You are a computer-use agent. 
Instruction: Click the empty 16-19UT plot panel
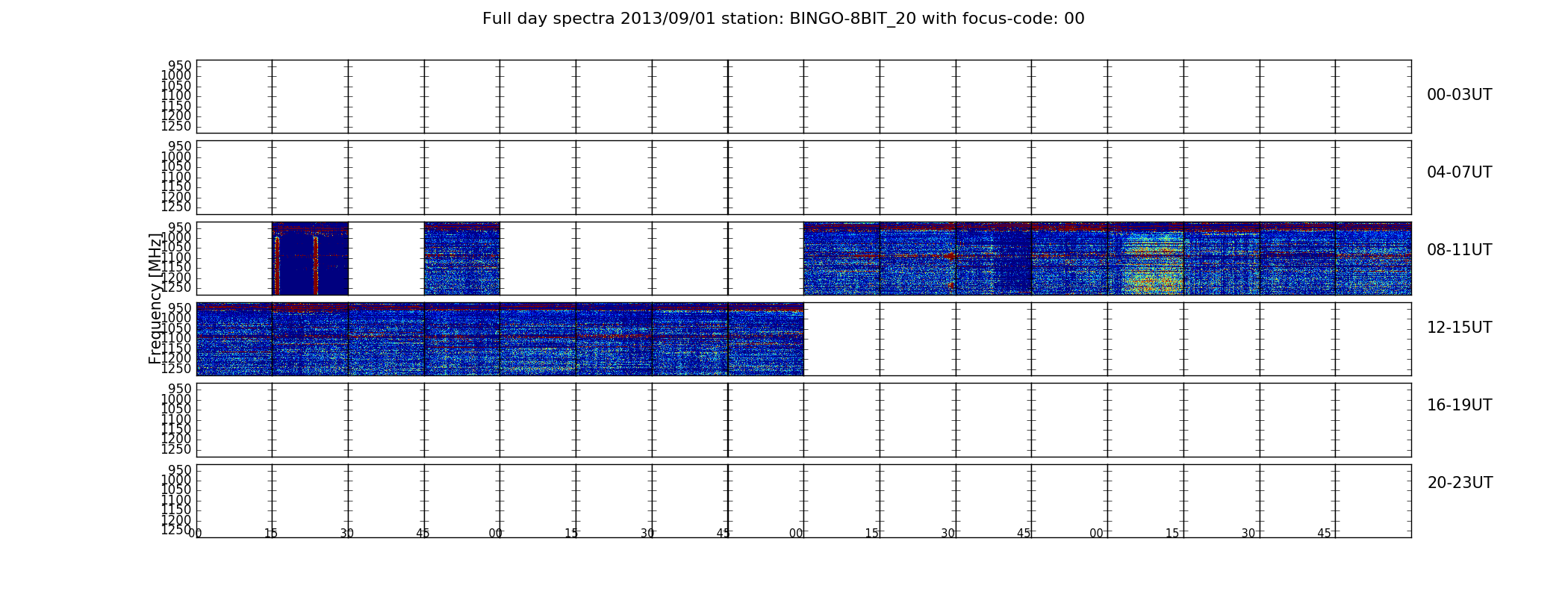coord(803,420)
